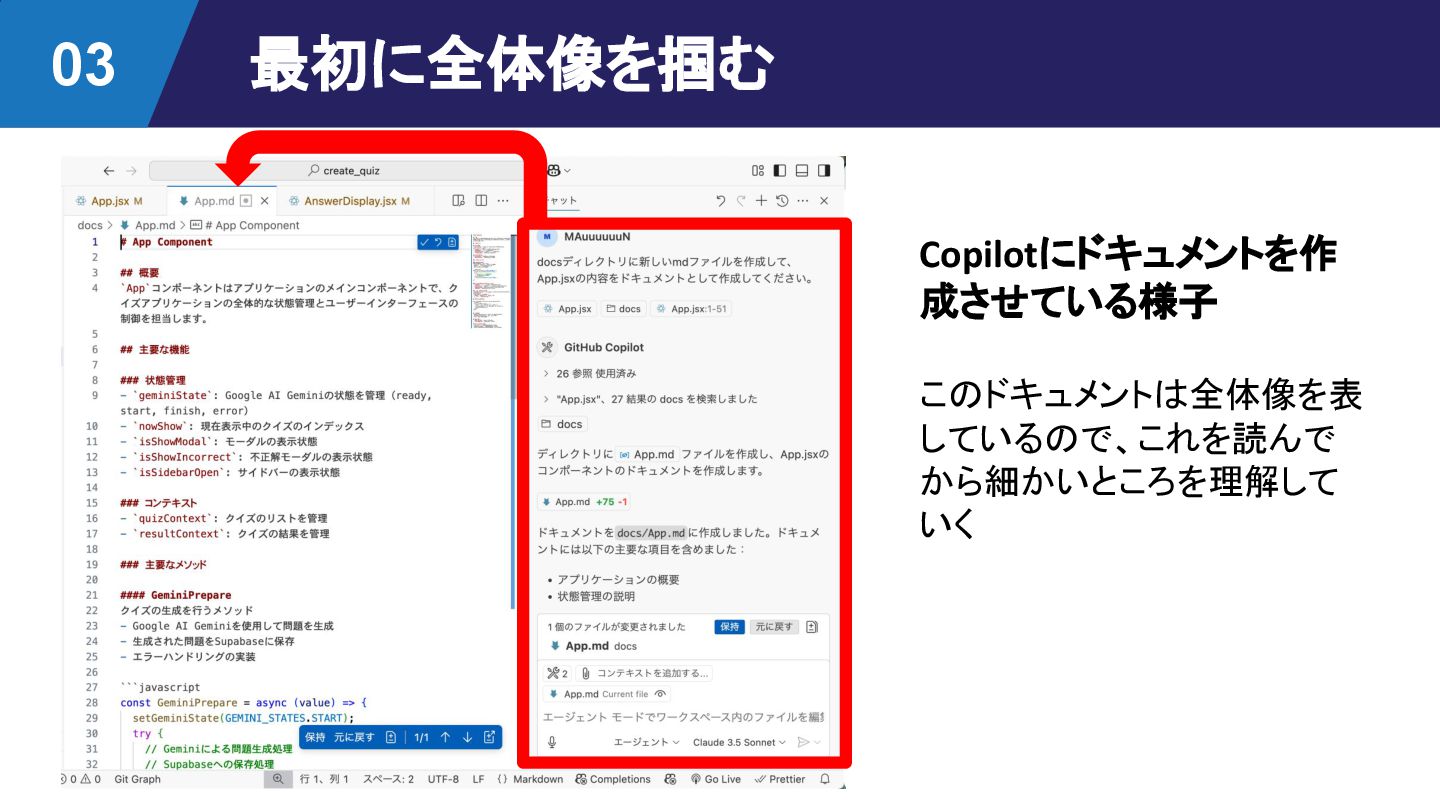This screenshot has height=810, width=1440.
Task: Expand the '26 参照 使用済み' list
Action: 588,373
